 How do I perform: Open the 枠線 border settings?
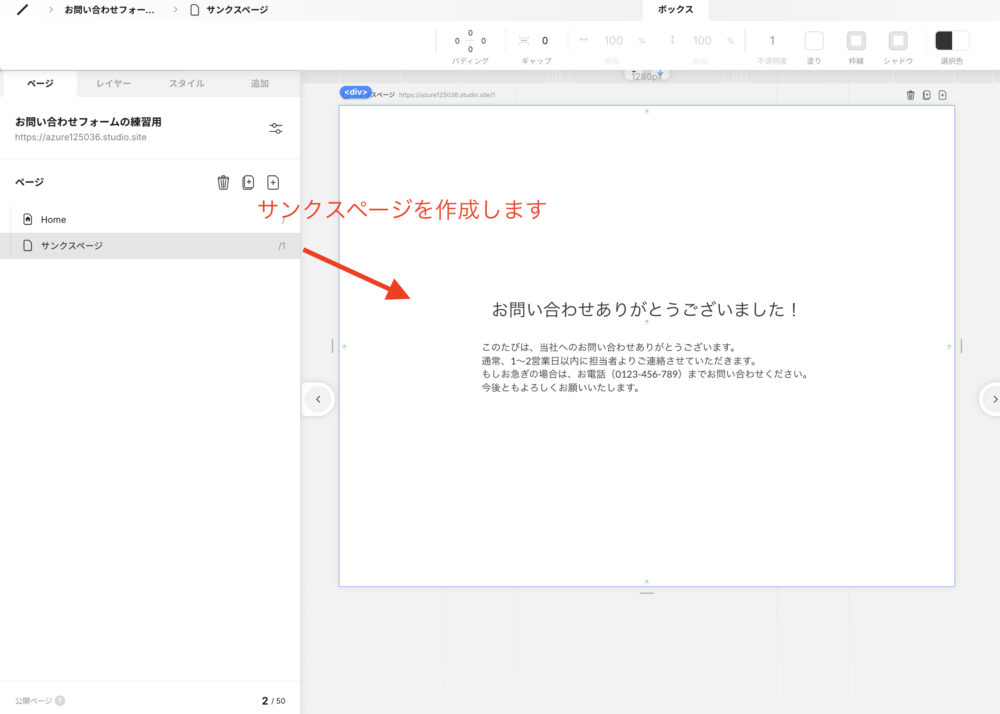point(856,41)
